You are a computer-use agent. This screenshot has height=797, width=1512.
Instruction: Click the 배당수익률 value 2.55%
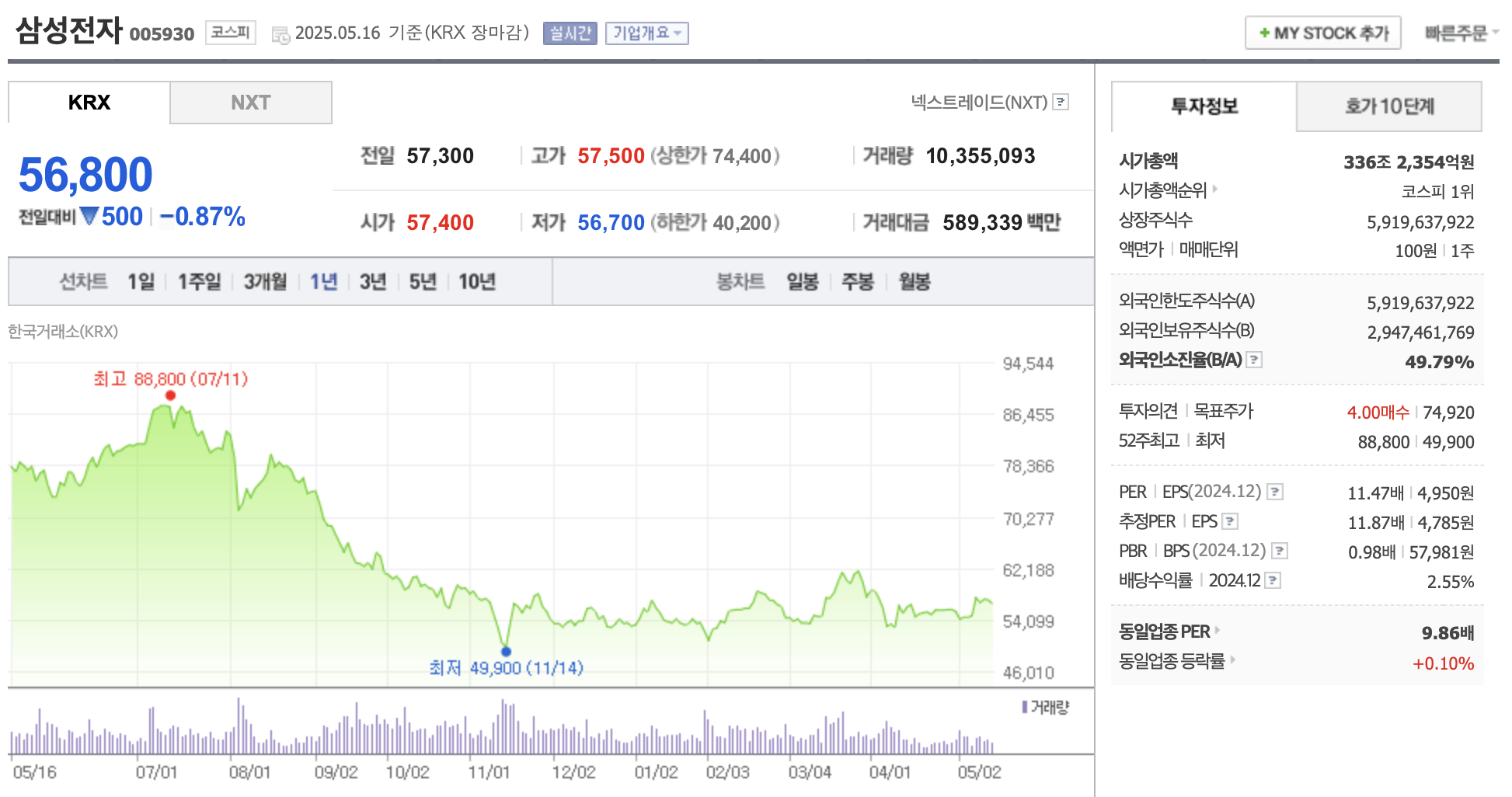tap(1450, 582)
